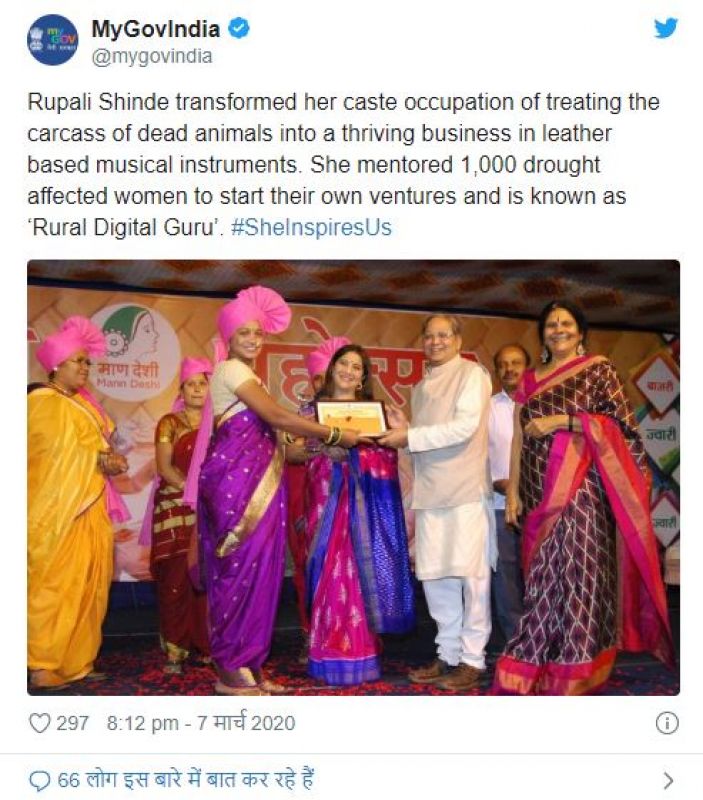This screenshot has height=800, width=703.
Task: Click the 'बाजरी' sign in the photo
Action: click(x=658, y=383)
